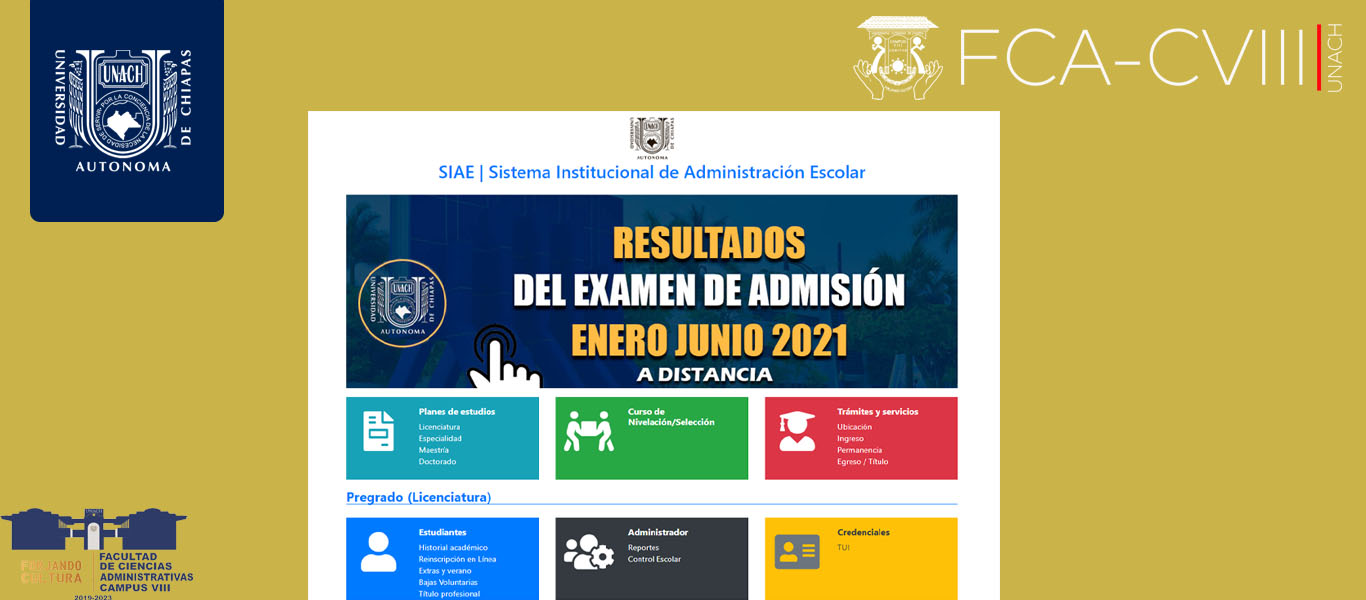The width and height of the screenshot is (1366, 600).
Task: Open the admission exam results banner
Action: [652, 291]
